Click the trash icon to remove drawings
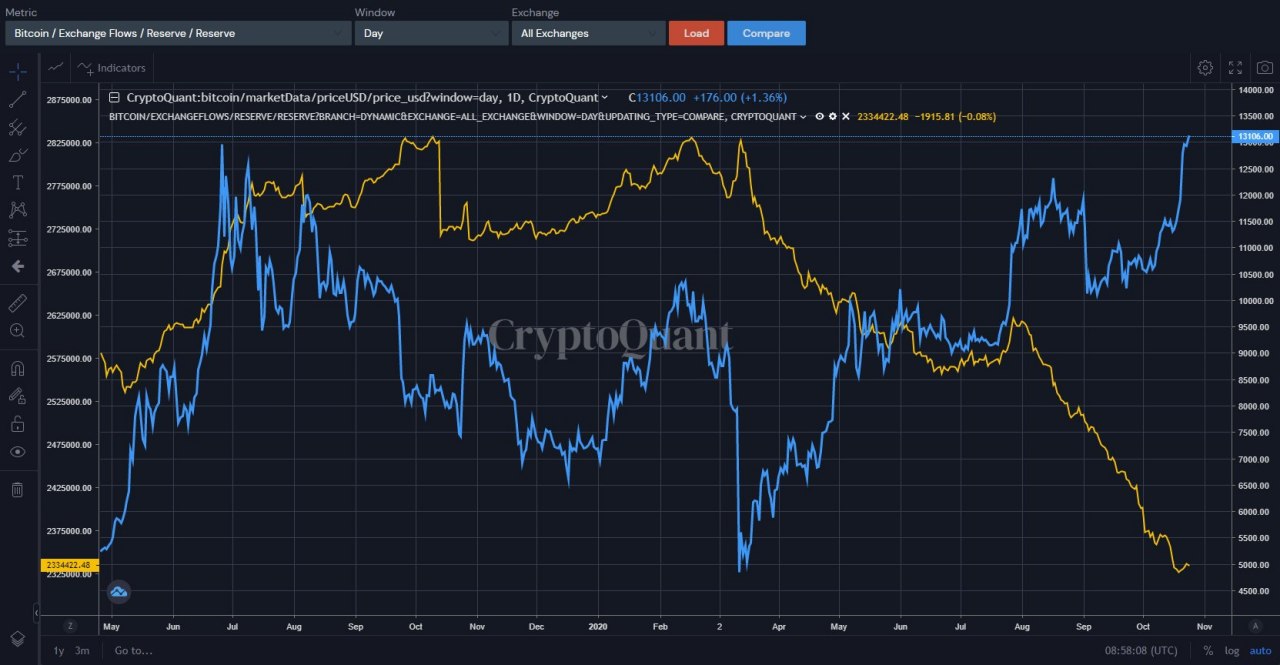Viewport: 1280px width, 665px height. pos(17,489)
